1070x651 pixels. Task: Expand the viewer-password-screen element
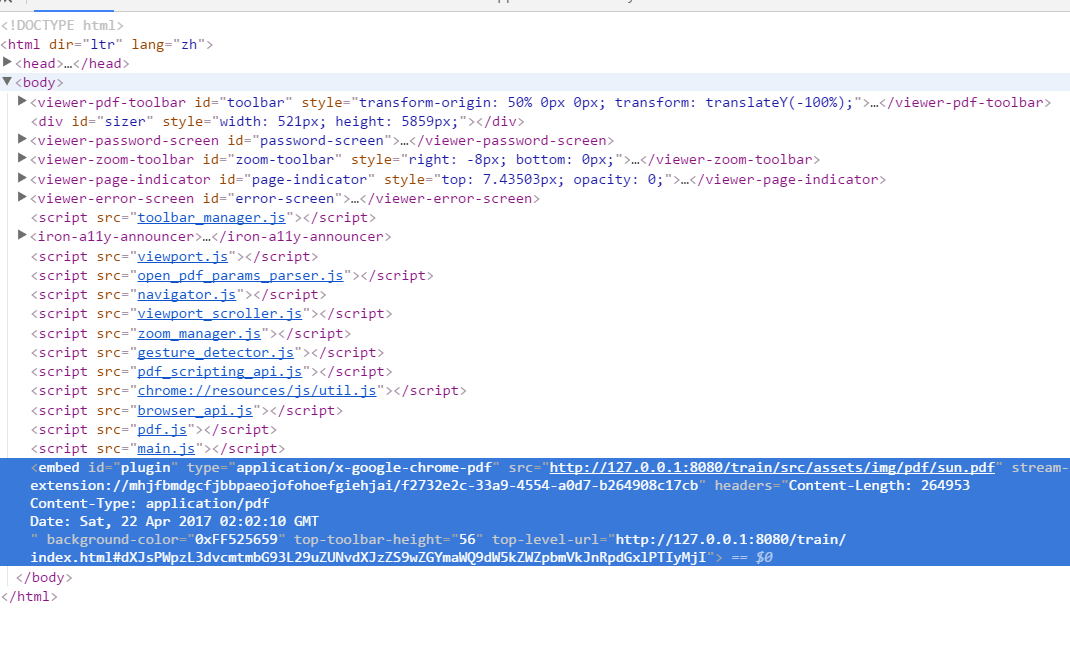[x=23, y=140]
